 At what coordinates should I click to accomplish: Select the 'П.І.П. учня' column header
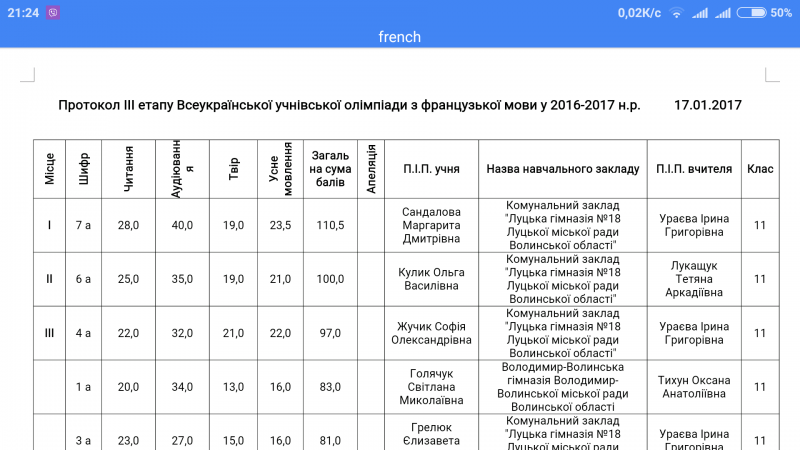(431, 169)
